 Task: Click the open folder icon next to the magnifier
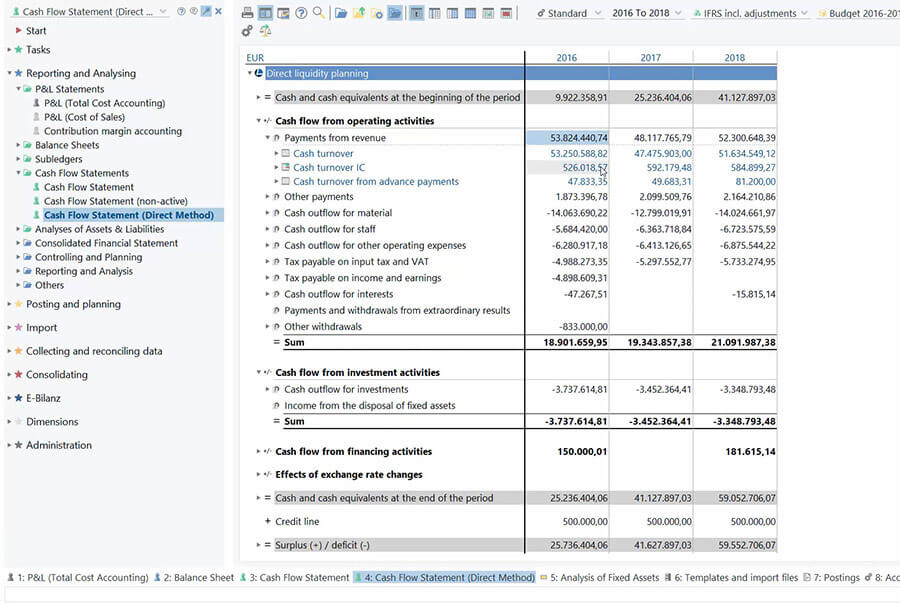pyautogui.click(x=341, y=13)
